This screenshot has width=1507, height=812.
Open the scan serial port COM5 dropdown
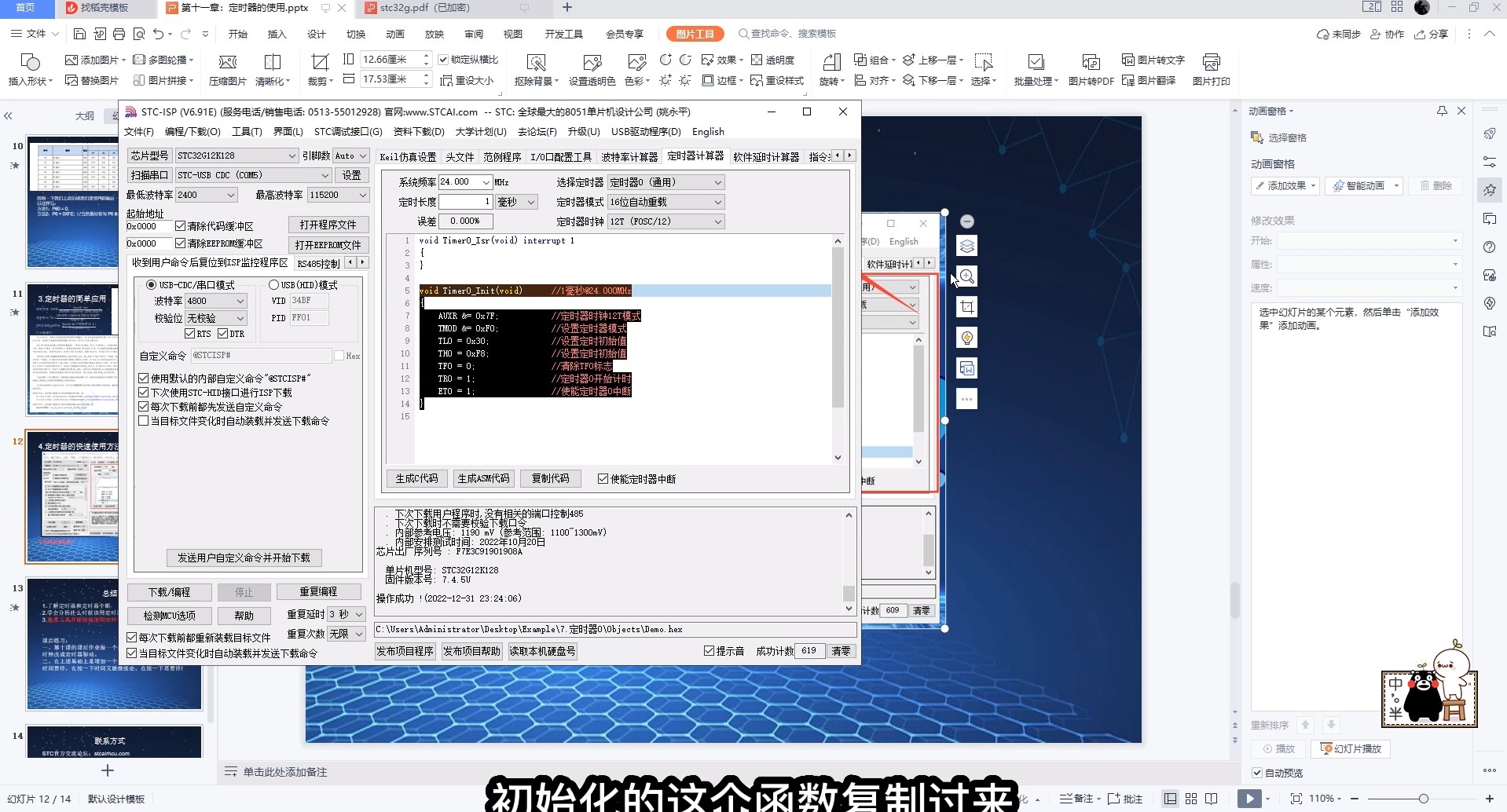click(x=253, y=175)
